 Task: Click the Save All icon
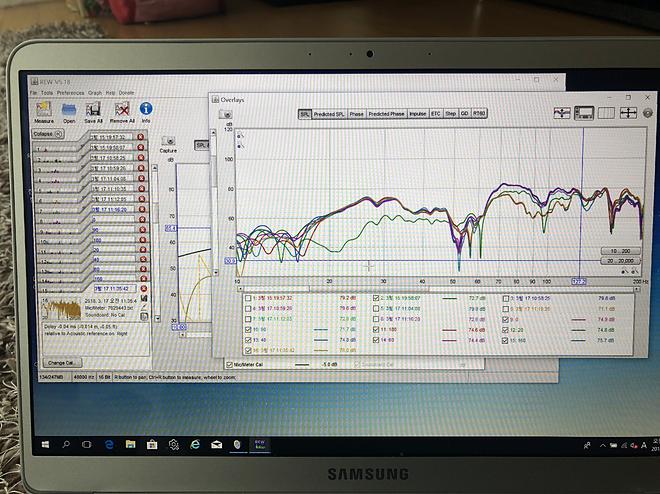click(93, 110)
